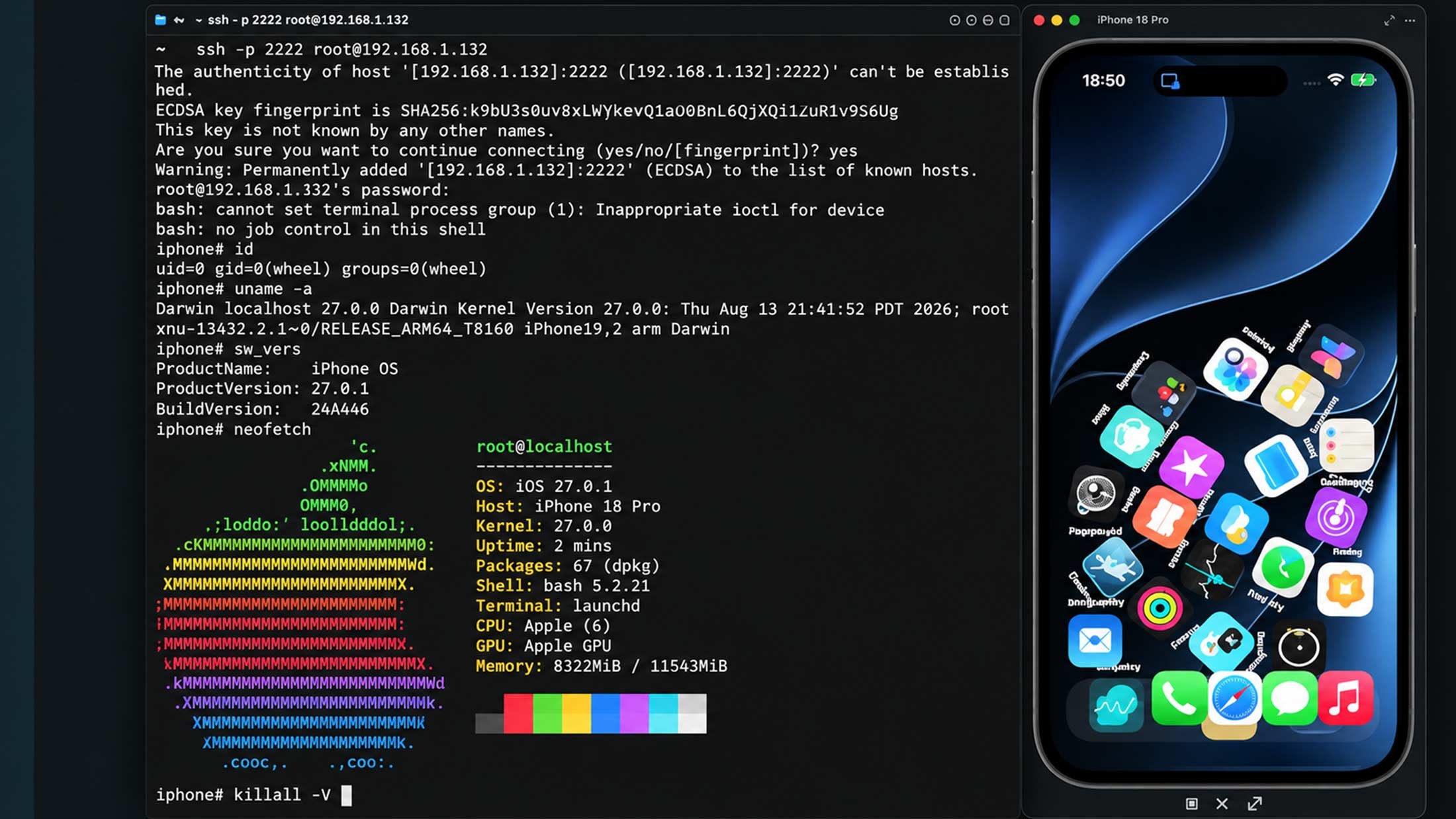This screenshot has width=1456, height=819.
Task: Expand the chevron before the ssh title
Action: (199, 21)
